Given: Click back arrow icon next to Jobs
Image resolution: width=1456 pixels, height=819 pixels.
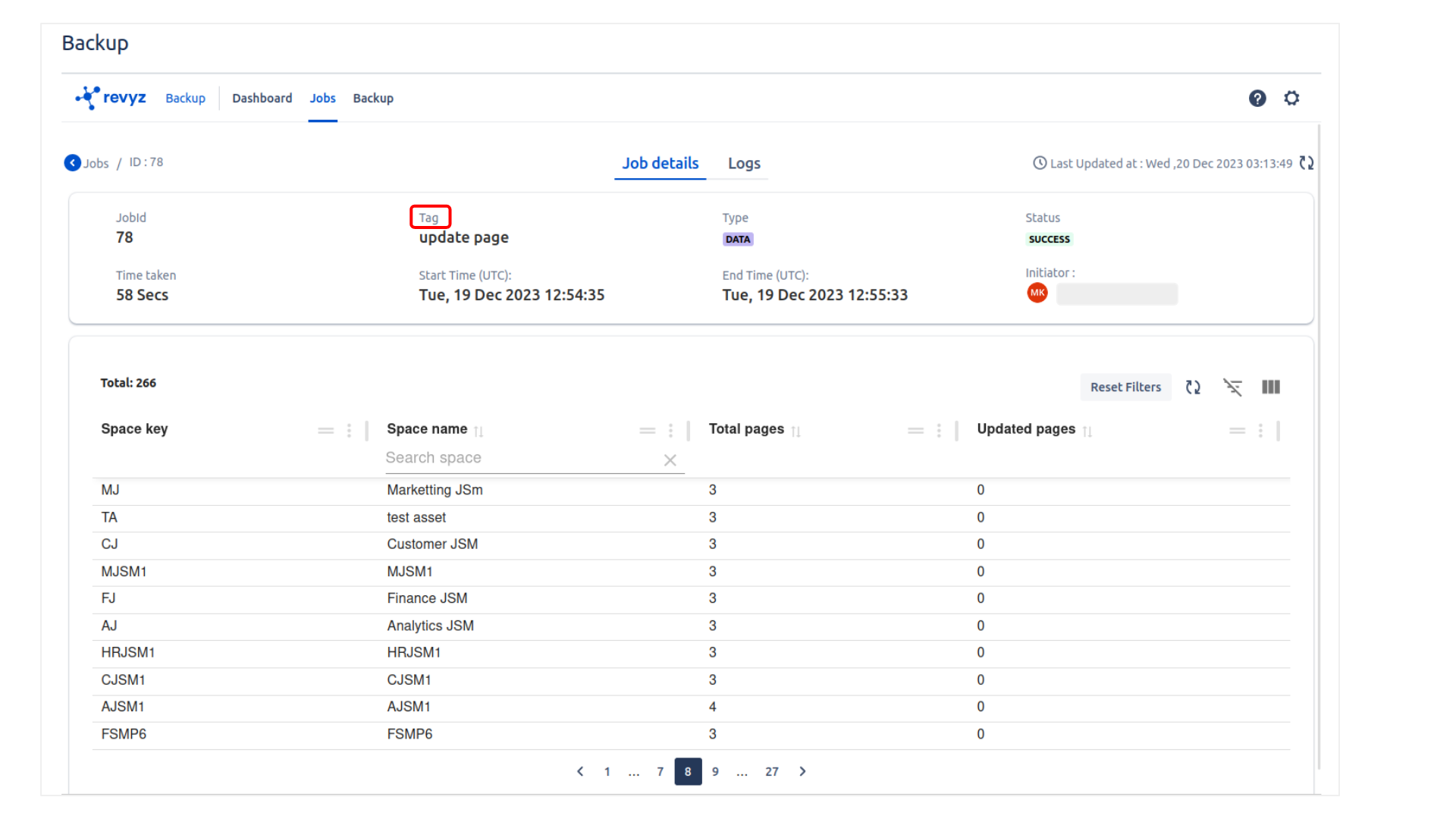Looking at the screenshot, I should tap(73, 163).
